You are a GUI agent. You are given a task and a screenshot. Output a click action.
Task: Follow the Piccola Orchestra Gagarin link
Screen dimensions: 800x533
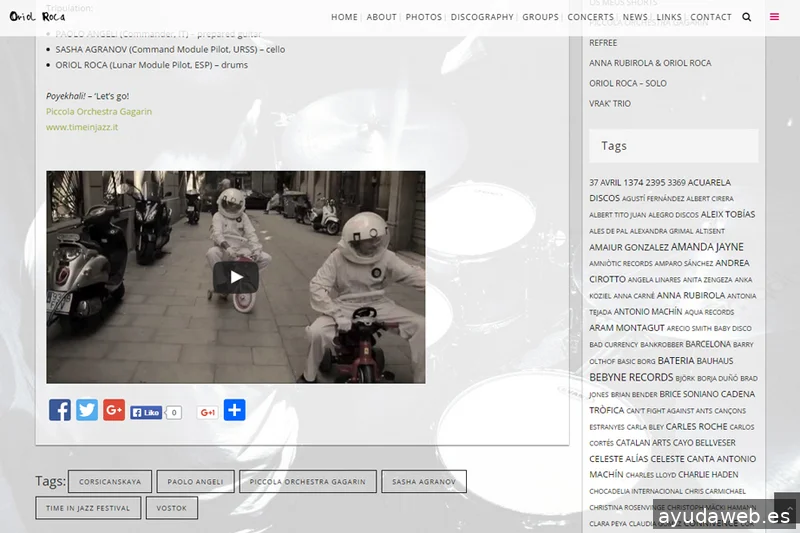coord(99,111)
